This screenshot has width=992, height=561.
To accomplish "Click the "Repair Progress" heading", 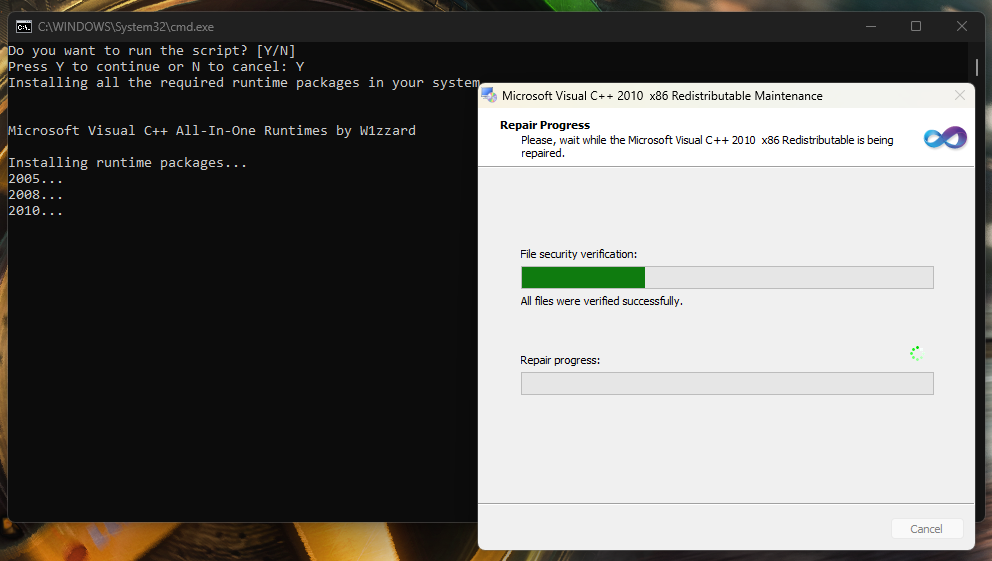I will click(545, 126).
